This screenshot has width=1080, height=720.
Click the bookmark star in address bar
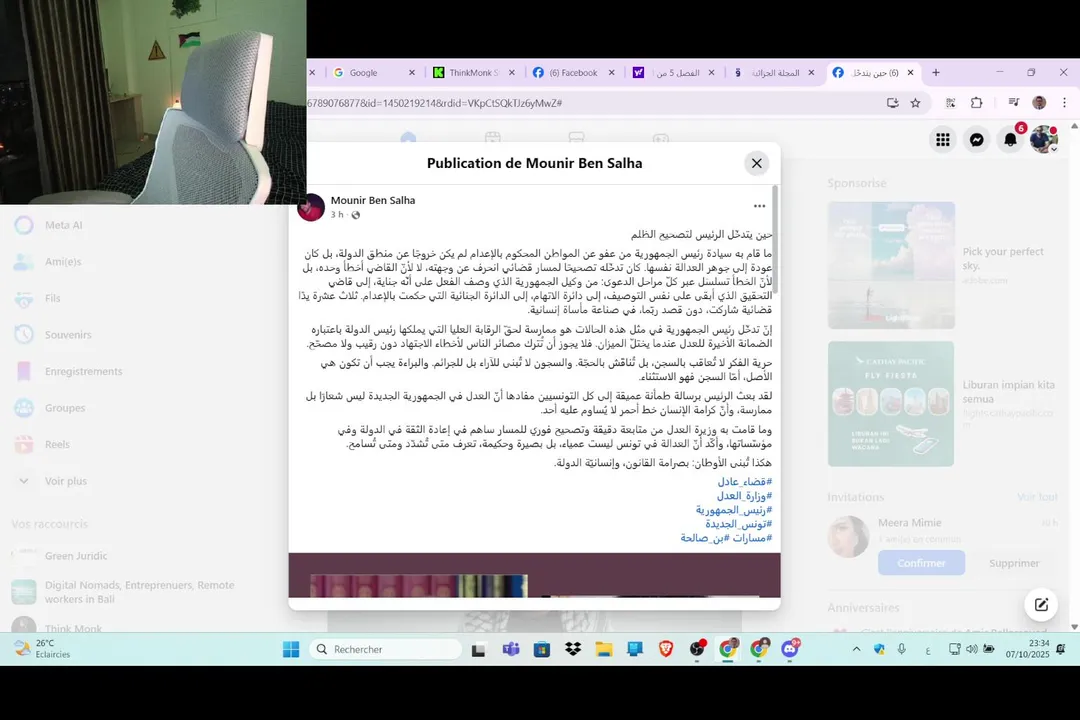(915, 103)
